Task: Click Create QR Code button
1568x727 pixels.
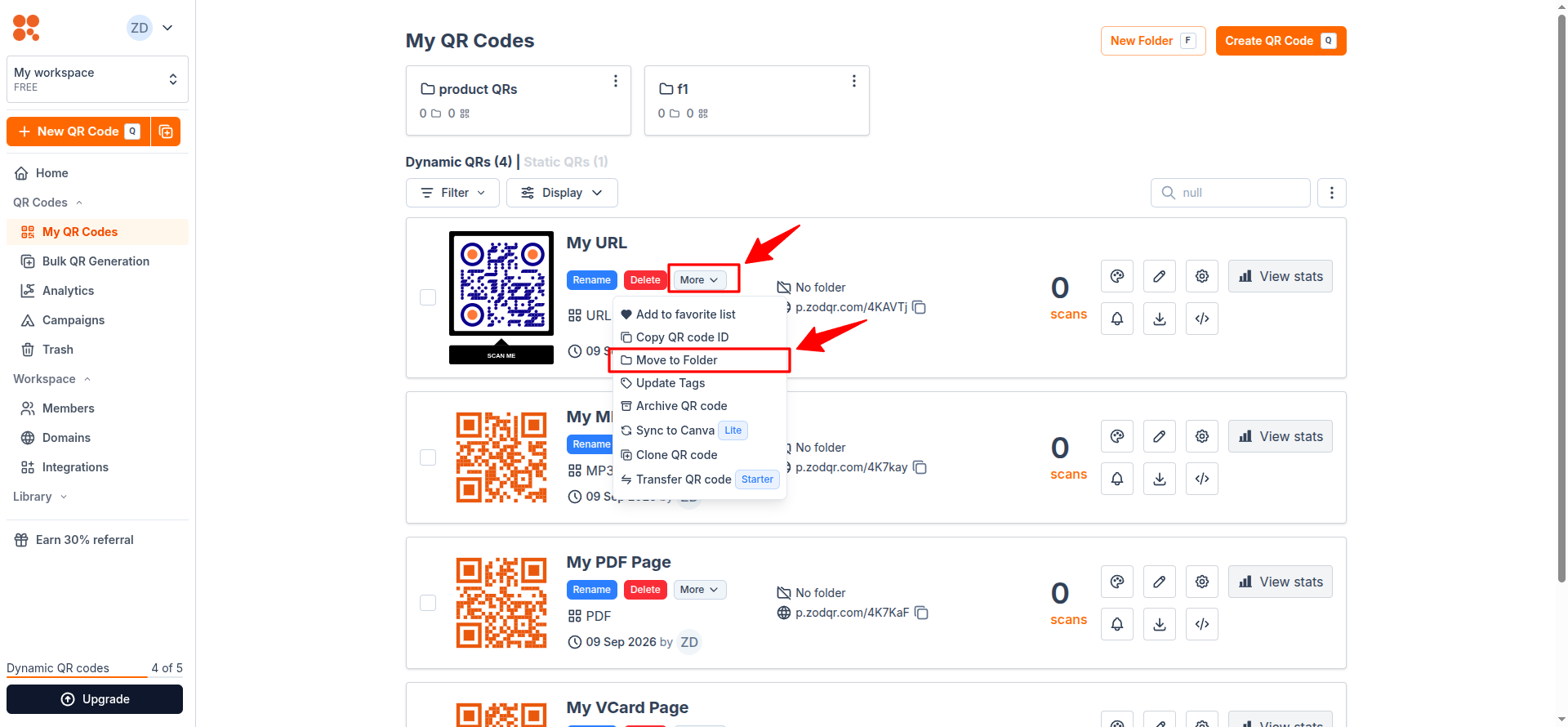Action: [x=1281, y=41]
